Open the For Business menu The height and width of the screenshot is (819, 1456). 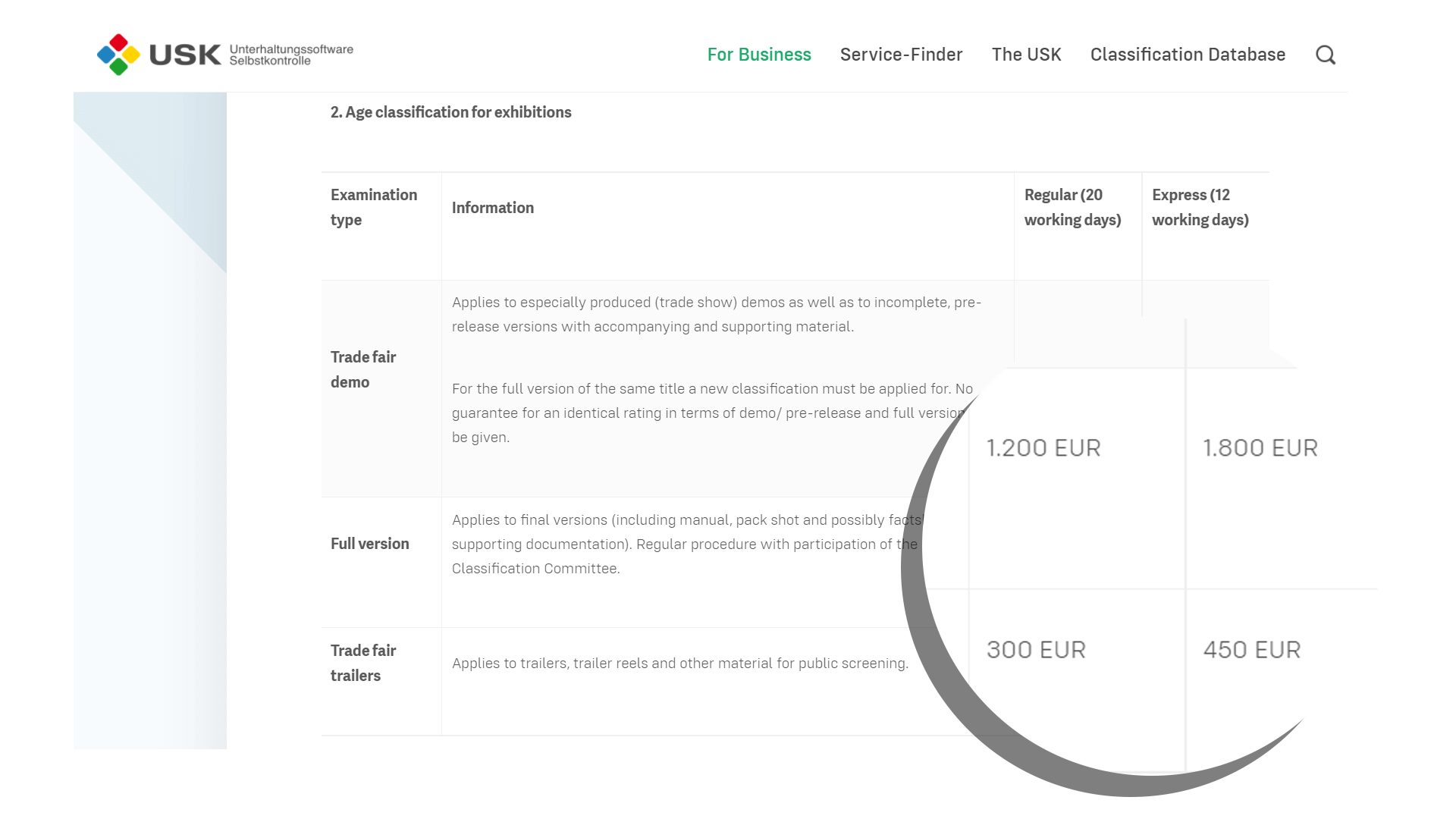[759, 55]
